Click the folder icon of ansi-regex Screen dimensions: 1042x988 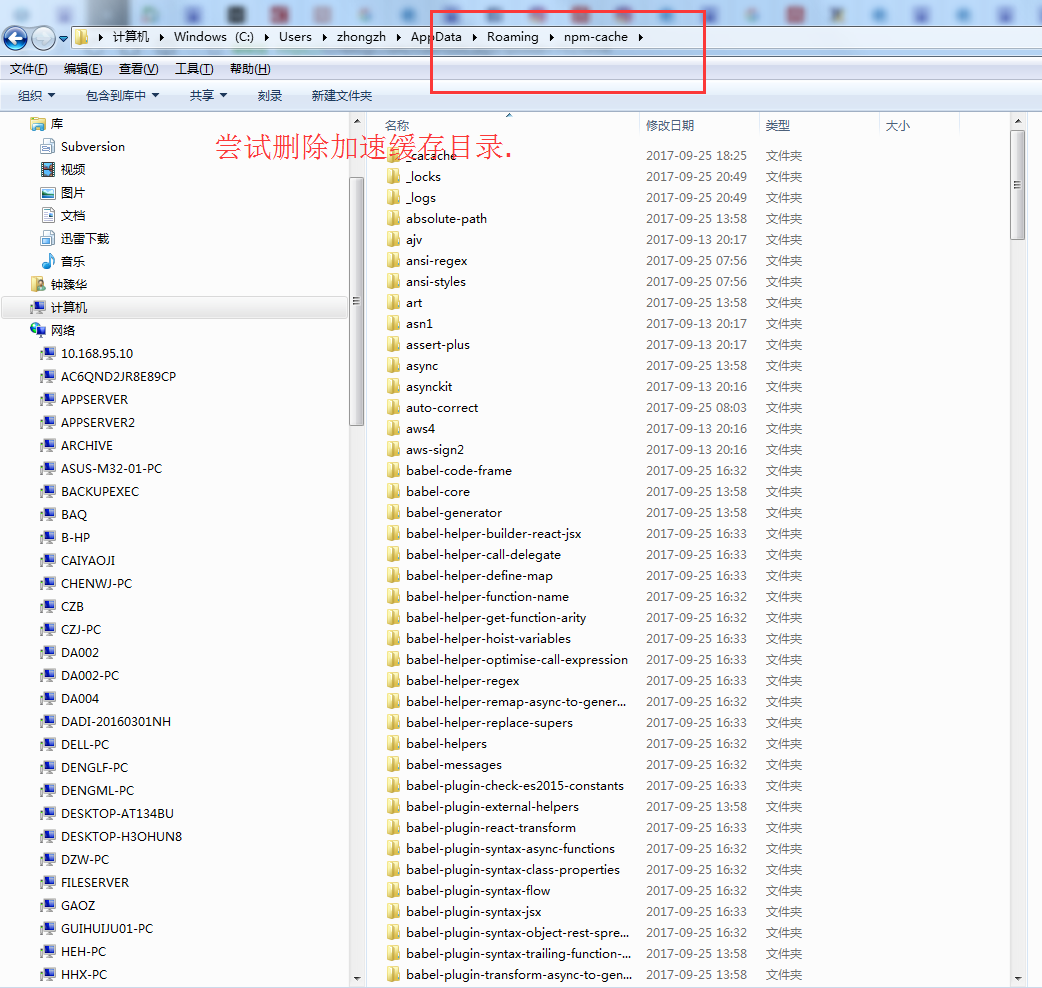point(393,260)
